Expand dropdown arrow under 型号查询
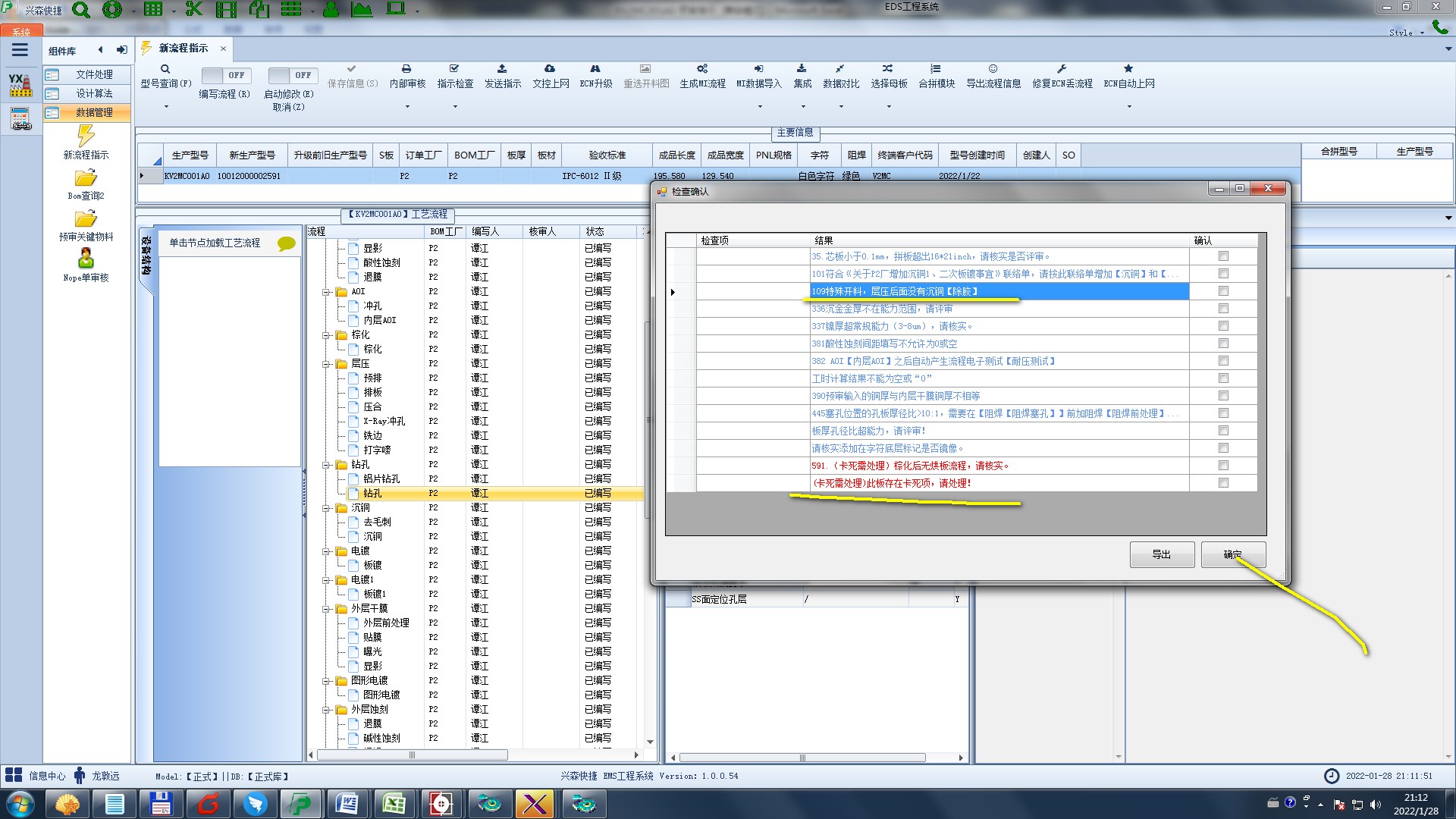1456x819 pixels. click(x=166, y=107)
